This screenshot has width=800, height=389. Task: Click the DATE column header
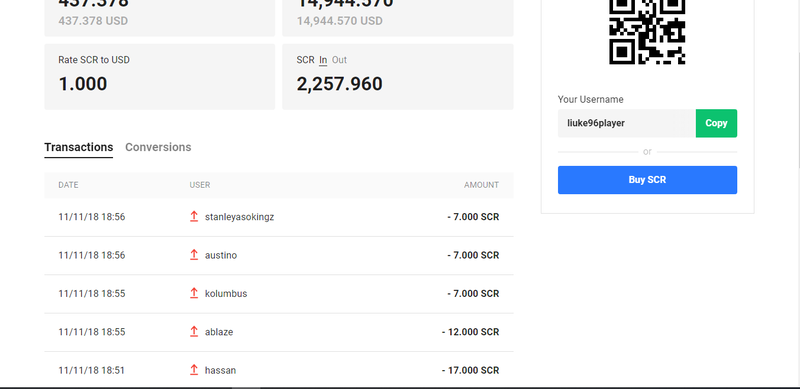point(68,185)
